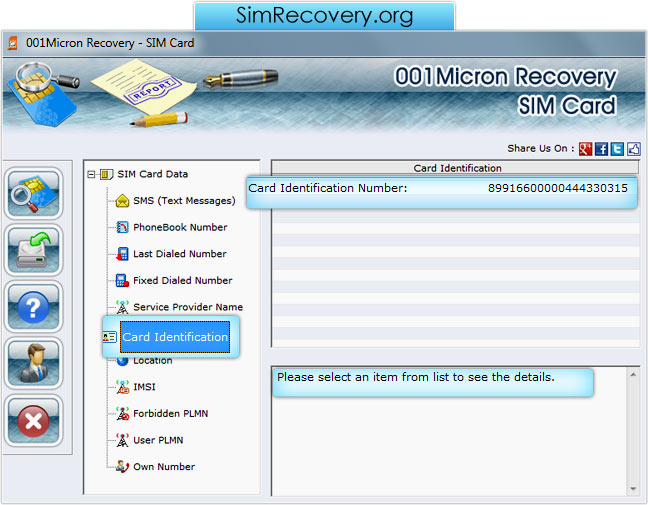The height and width of the screenshot is (505, 648).
Task: Share on Twitter icon
Action: coord(617,149)
